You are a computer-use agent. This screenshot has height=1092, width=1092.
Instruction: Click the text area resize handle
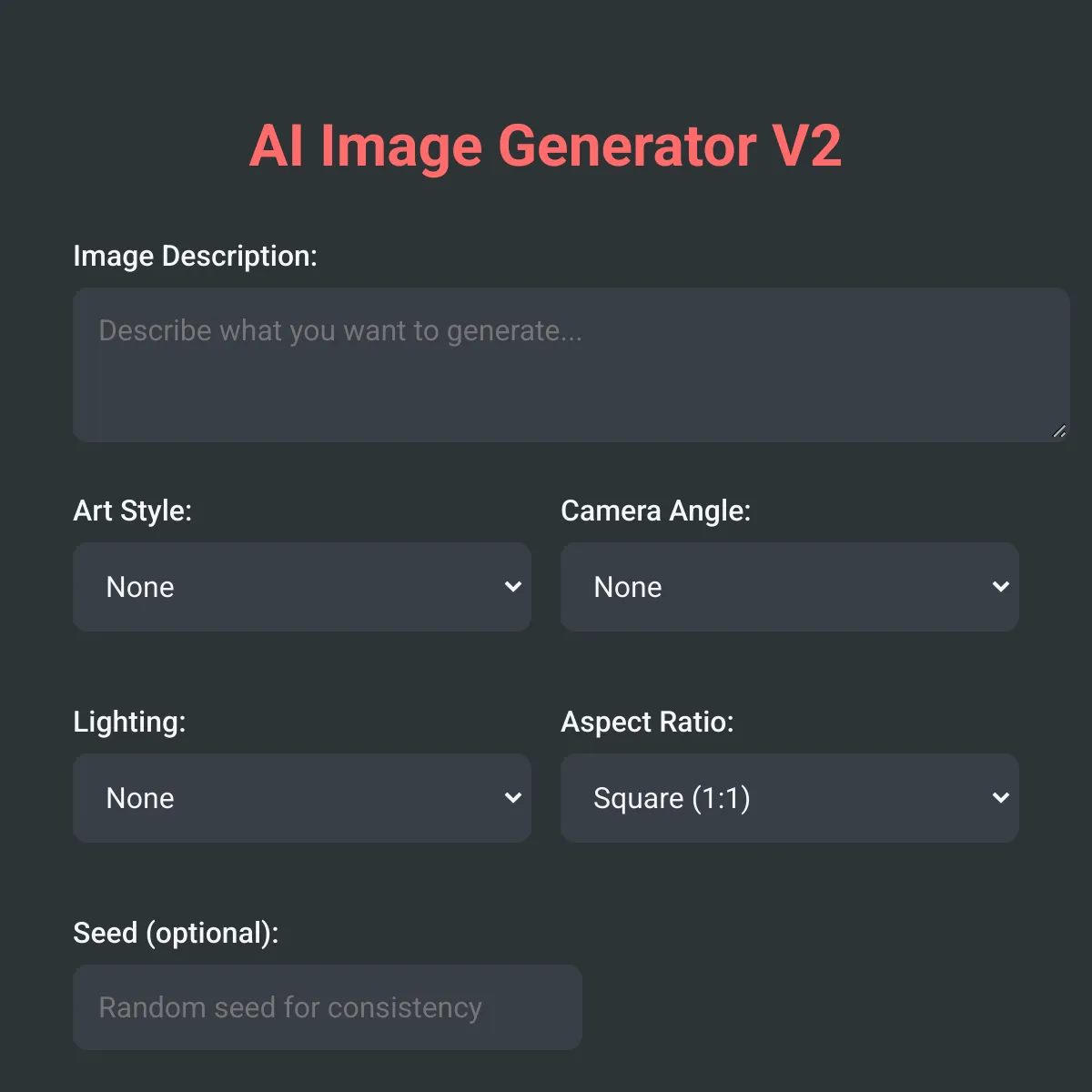pyautogui.click(x=1059, y=431)
